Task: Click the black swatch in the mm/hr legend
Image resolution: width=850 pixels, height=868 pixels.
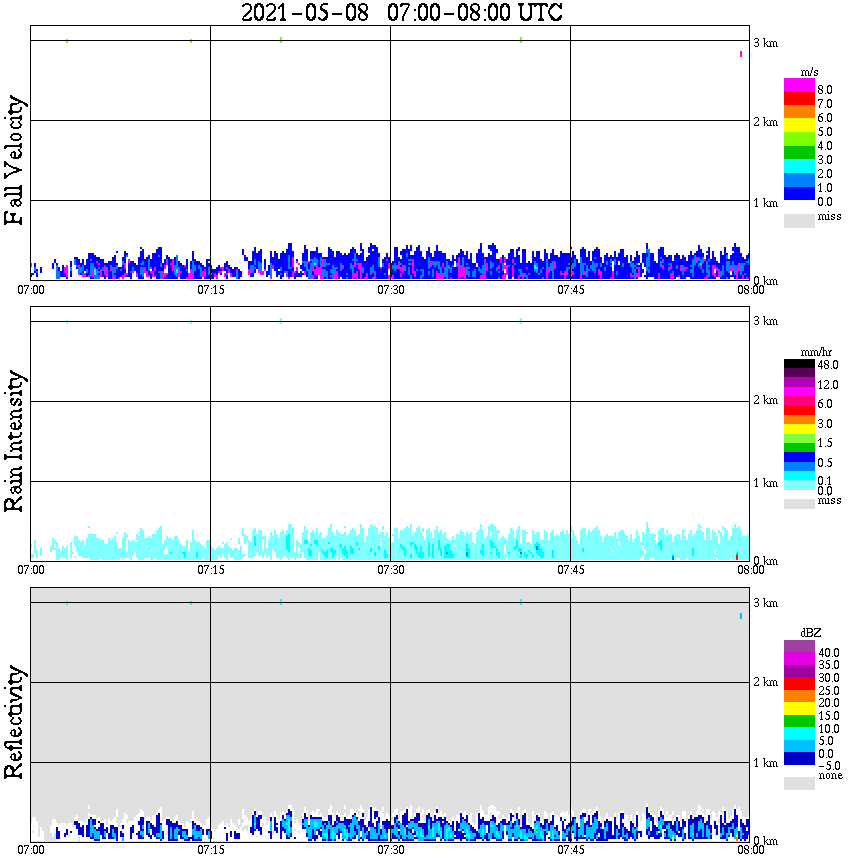Action: click(799, 364)
